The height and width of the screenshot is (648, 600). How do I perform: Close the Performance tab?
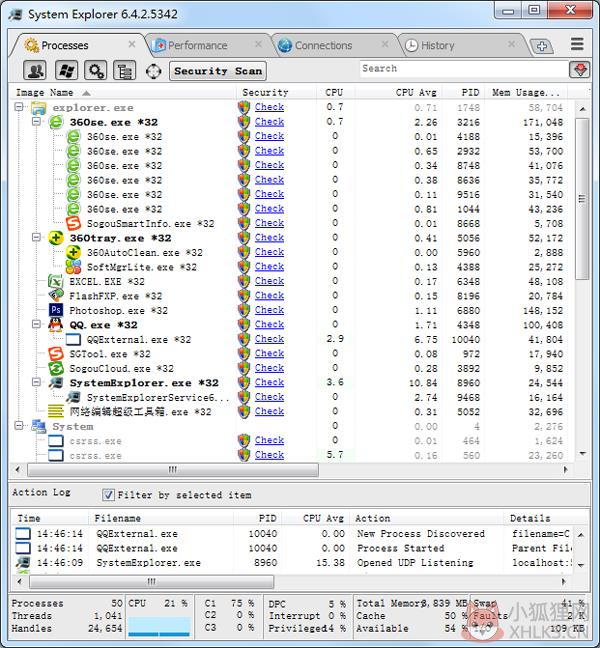(x=258, y=44)
